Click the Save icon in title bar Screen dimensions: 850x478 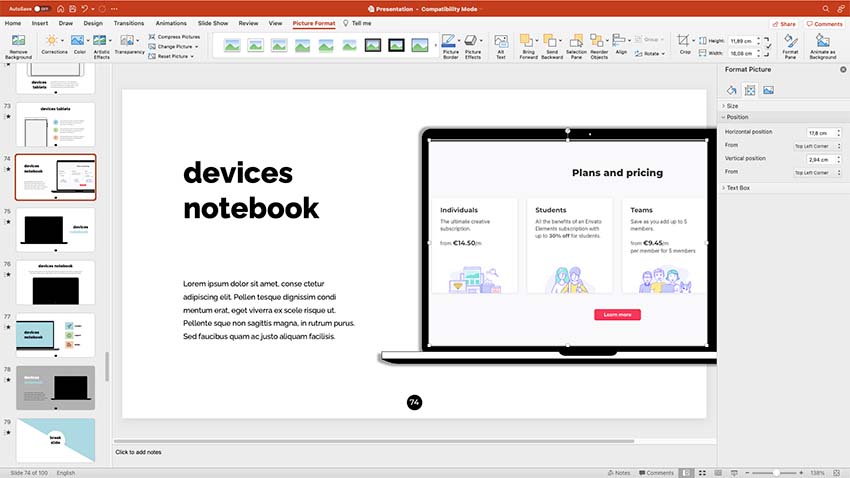click(x=73, y=9)
